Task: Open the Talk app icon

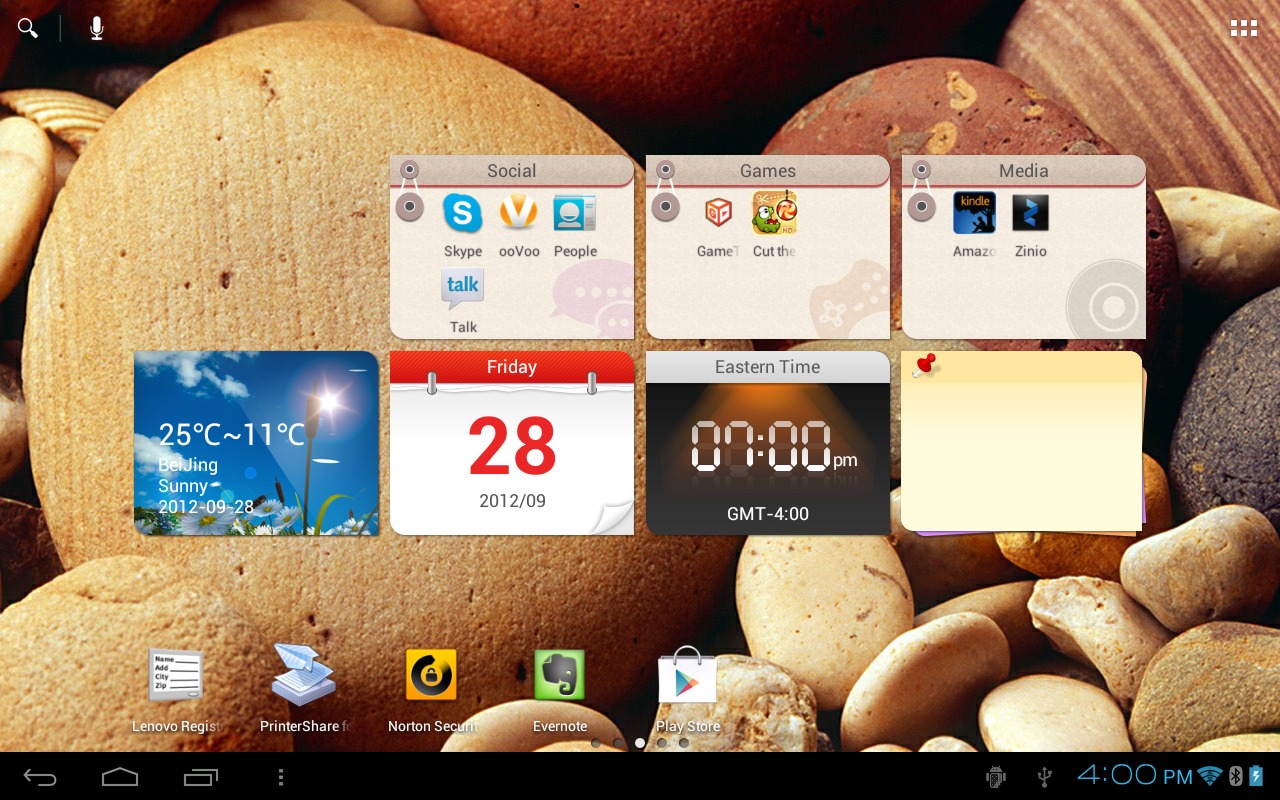Action: pos(463,289)
